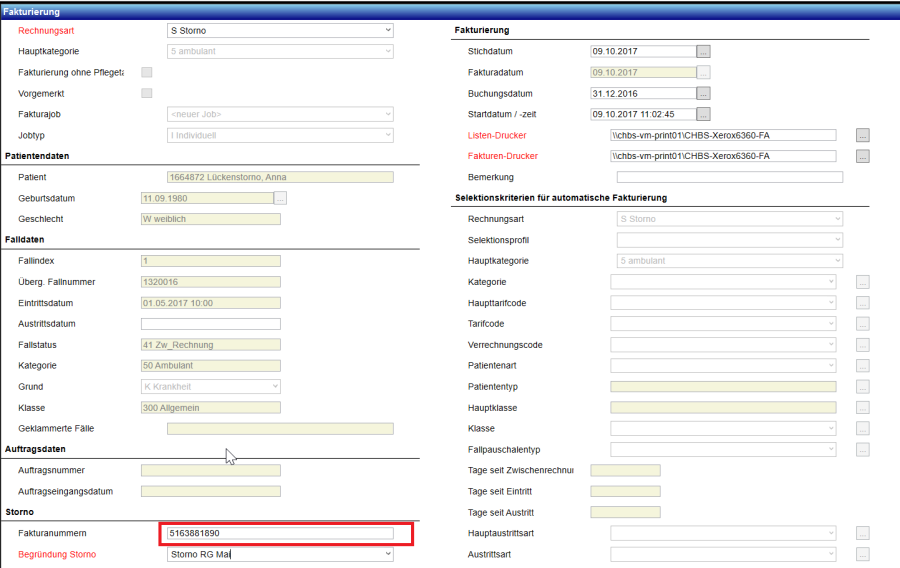Open lookup button next to Tarifcode
Image resolution: width=900 pixels, height=568 pixels.
point(863,324)
